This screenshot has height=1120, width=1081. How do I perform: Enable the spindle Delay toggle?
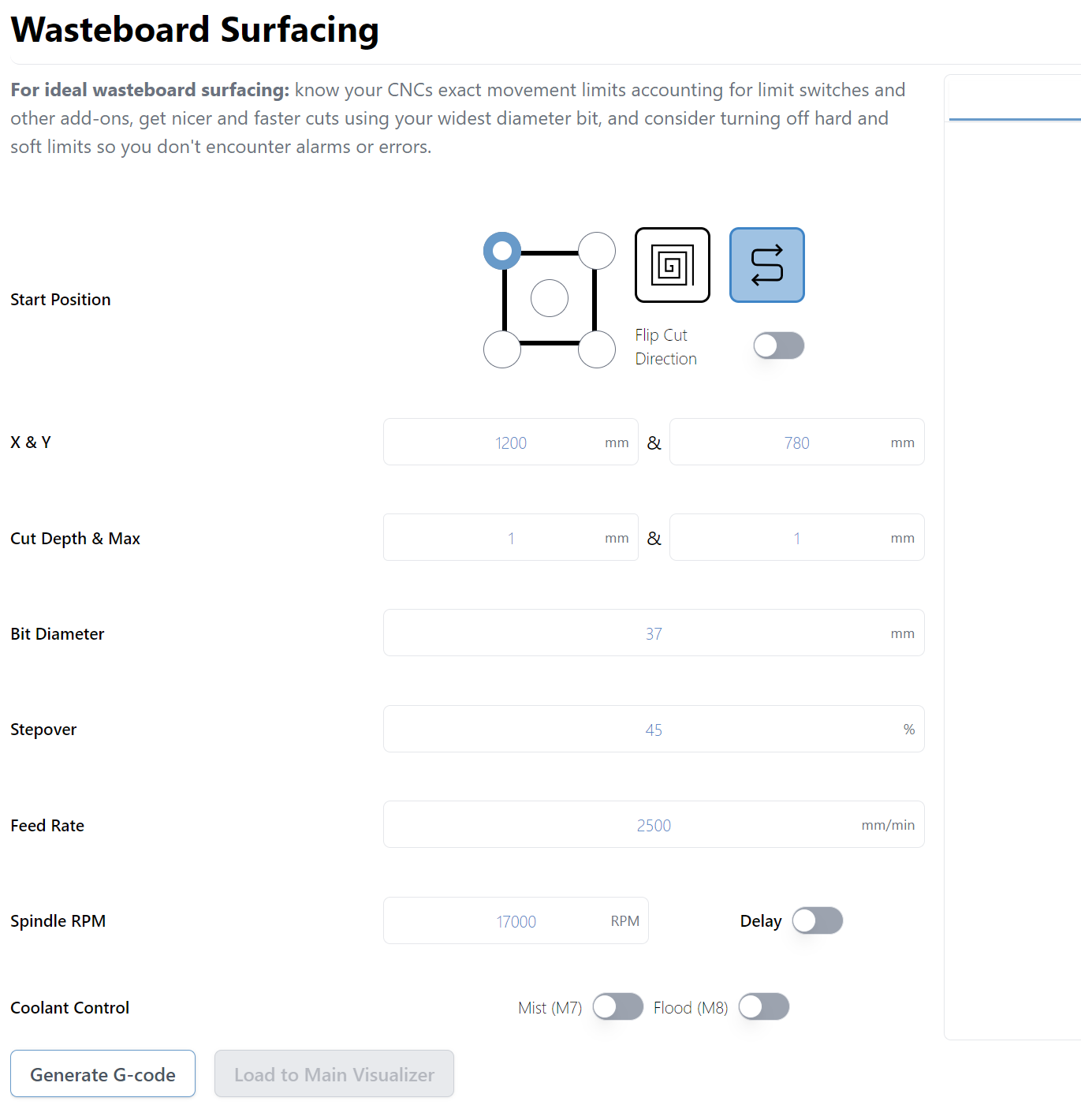tap(817, 920)
